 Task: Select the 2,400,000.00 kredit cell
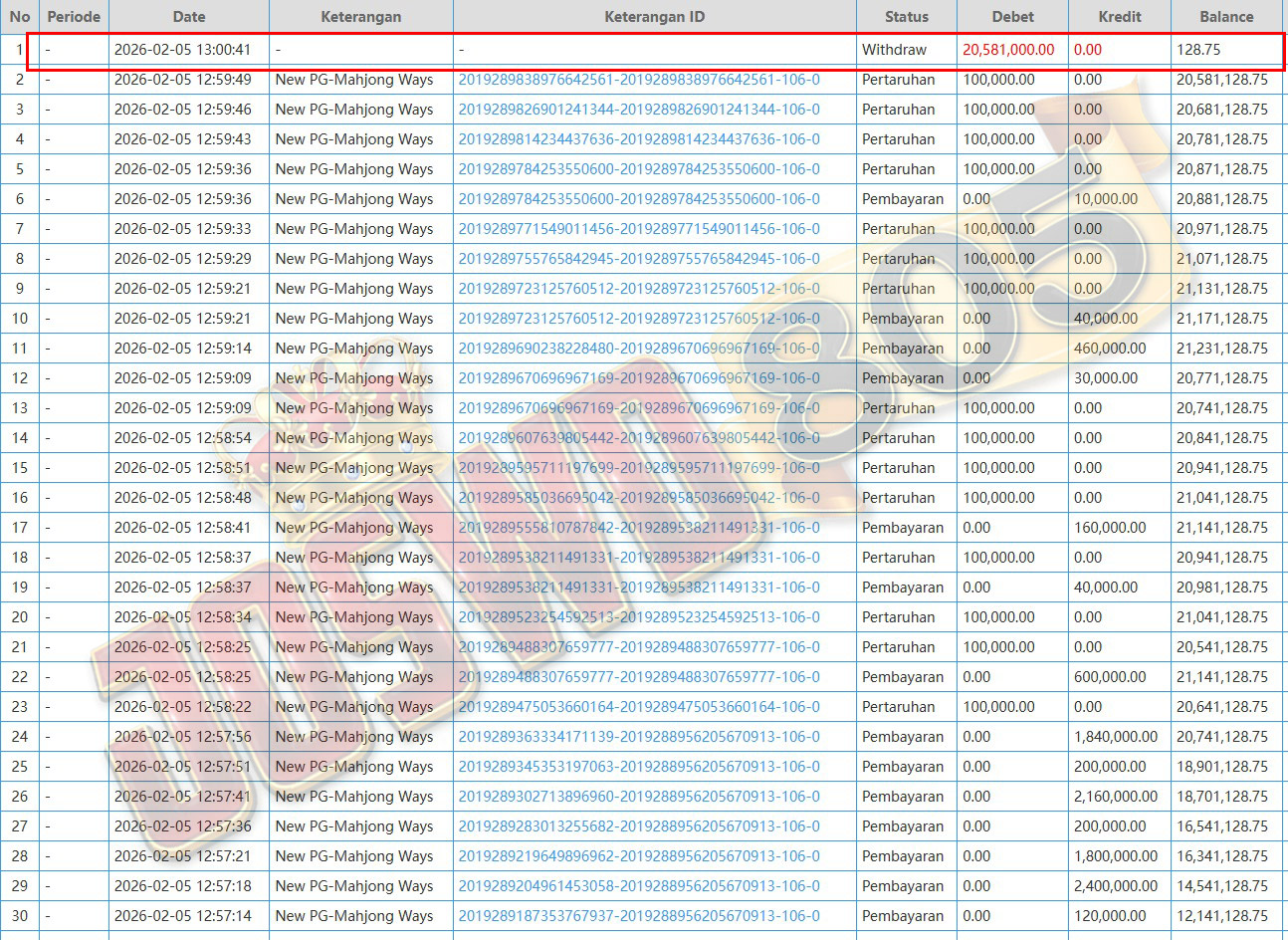[x=1115, y=886]
